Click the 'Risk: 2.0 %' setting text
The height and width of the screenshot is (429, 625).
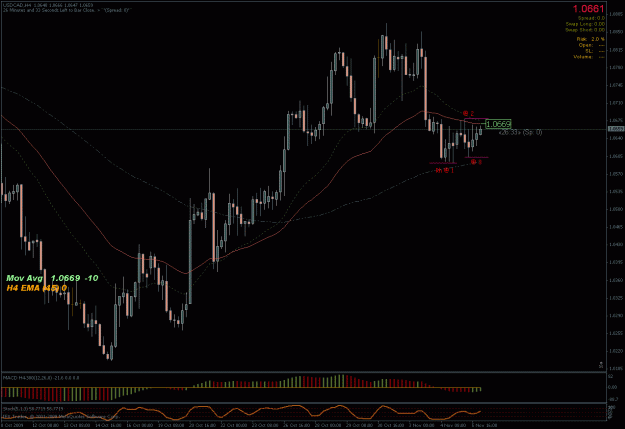click(x=590, y=39)
